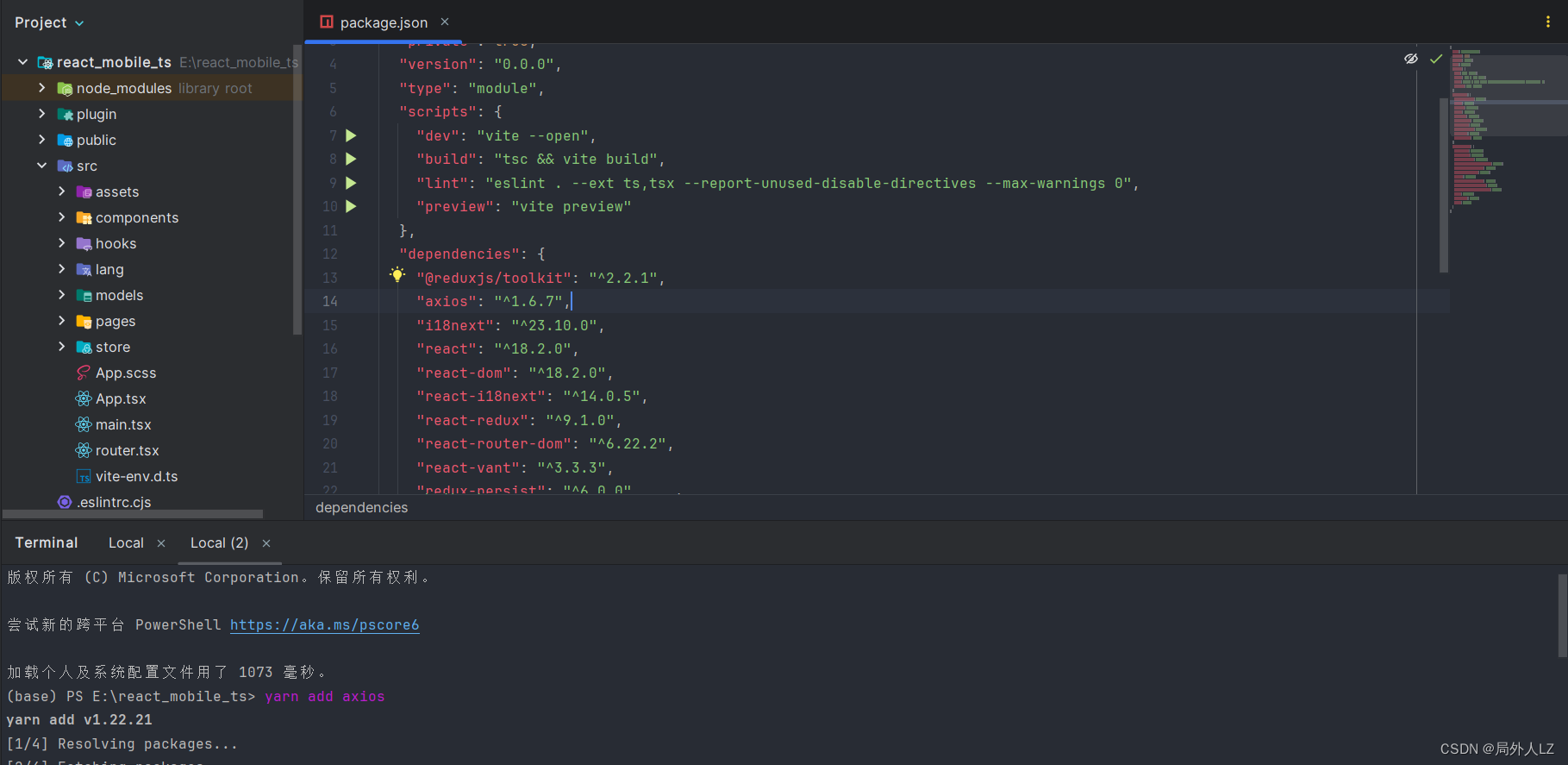This screenshot has width=1568, height=765.
Task: Expand the pages folder
Action: (x=61, y=321)
